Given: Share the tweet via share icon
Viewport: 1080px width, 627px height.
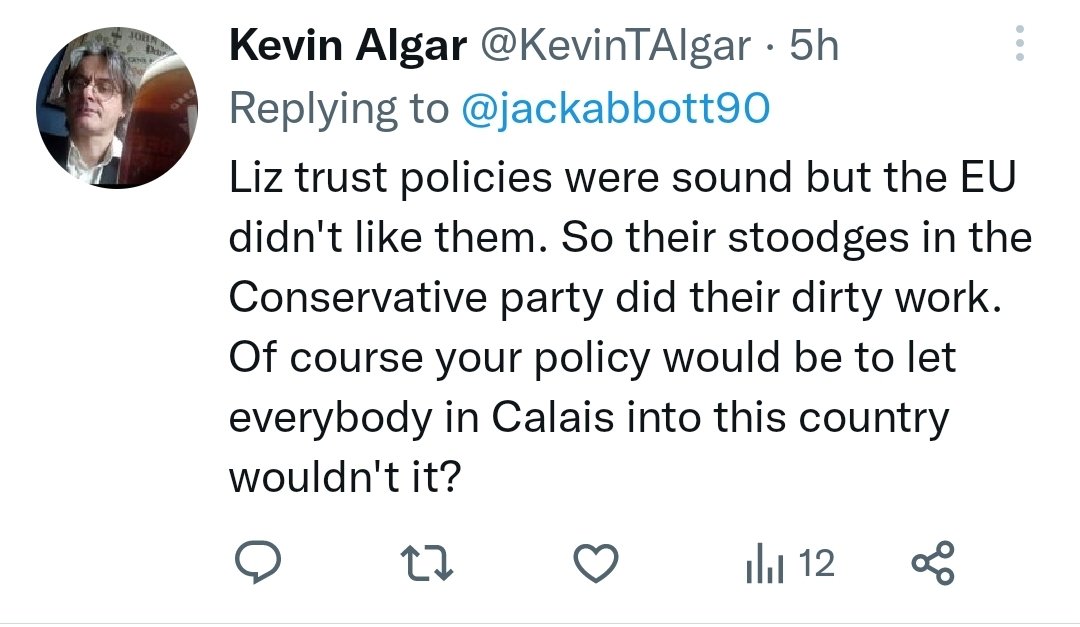Looking at the screenshot, I should click(x=934, y=565).
